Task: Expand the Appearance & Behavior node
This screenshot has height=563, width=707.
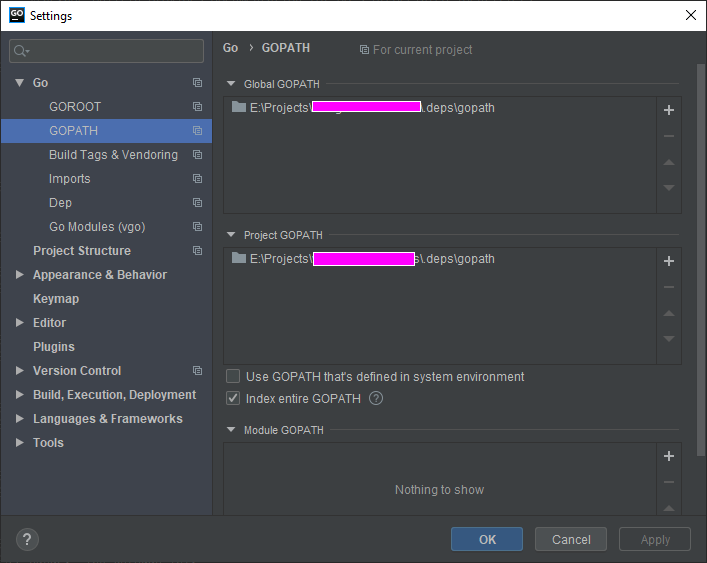Action: 19,275
